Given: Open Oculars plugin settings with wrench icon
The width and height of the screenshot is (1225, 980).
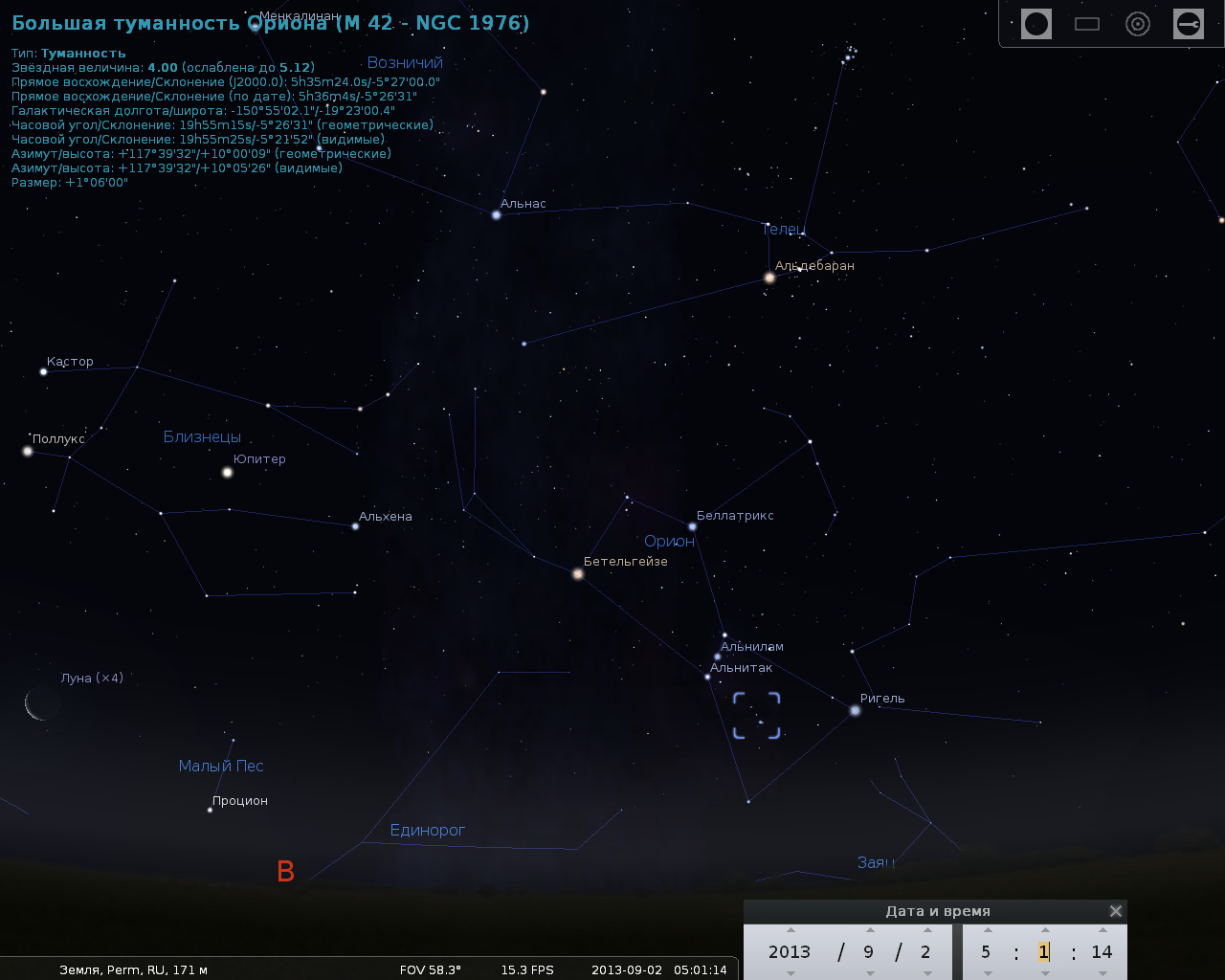Looking at the screenshot, I should point(1189,24).
